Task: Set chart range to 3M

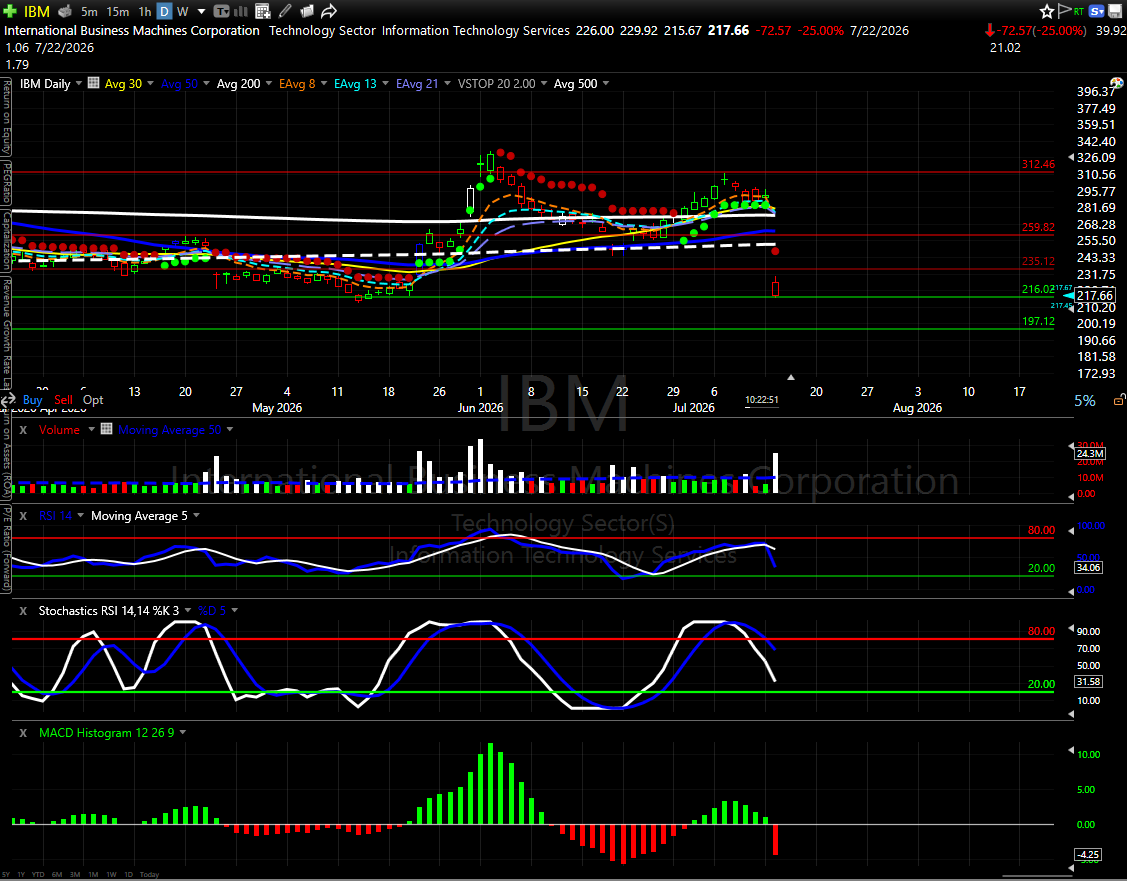Action: (x=75, y=875)
